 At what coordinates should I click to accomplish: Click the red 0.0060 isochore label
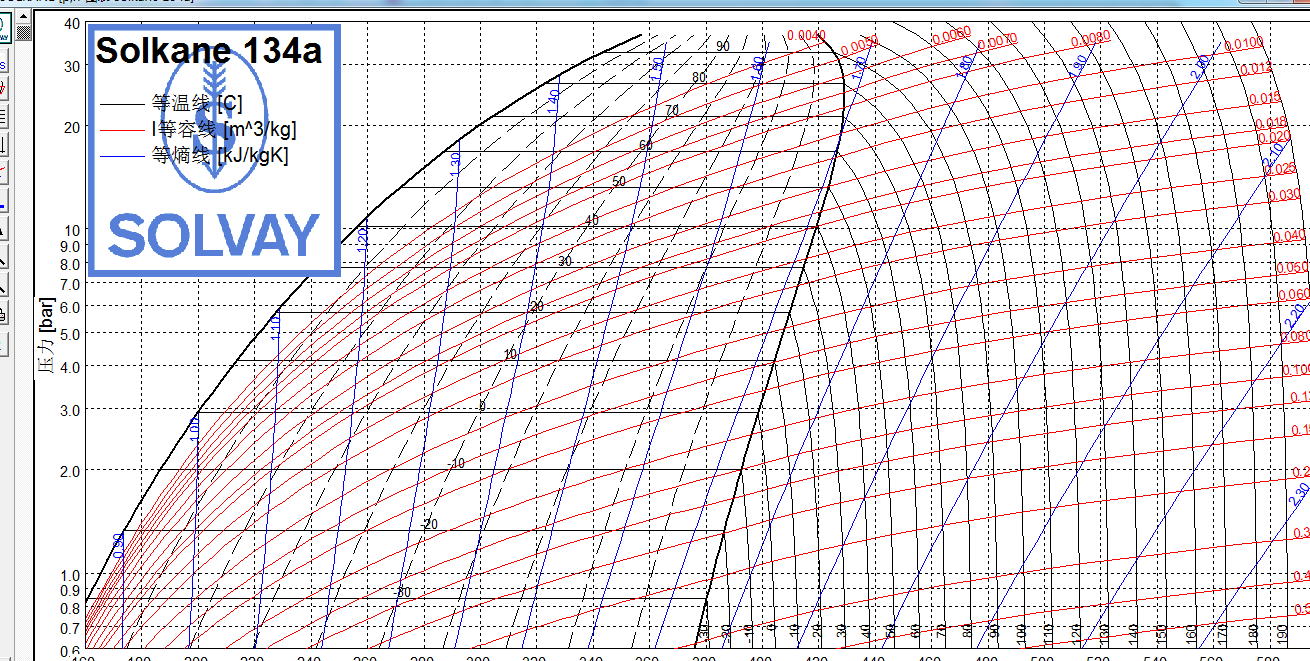coord(951,37)
